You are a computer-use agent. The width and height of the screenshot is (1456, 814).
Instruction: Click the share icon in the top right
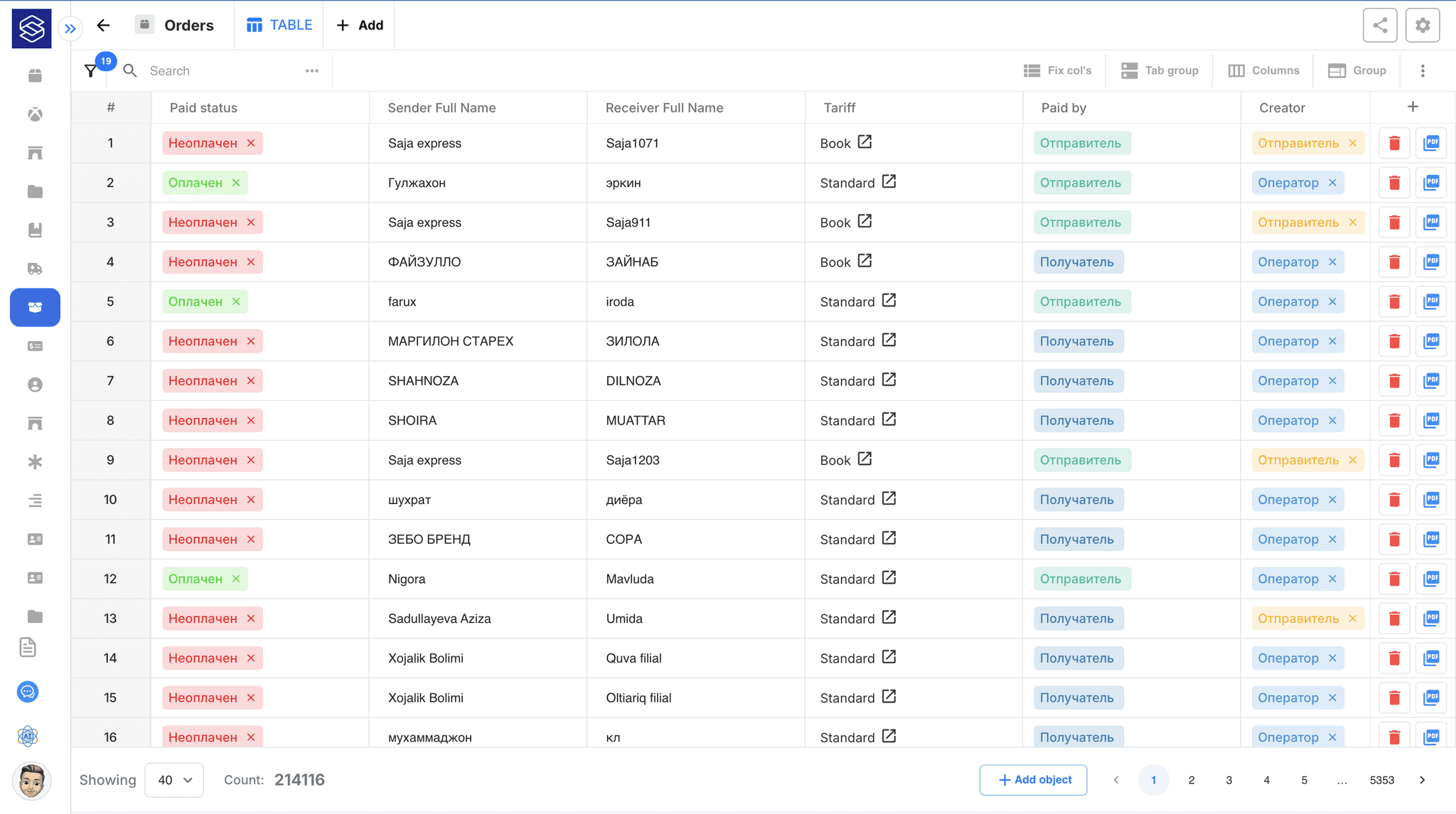tap(1379, 26)
